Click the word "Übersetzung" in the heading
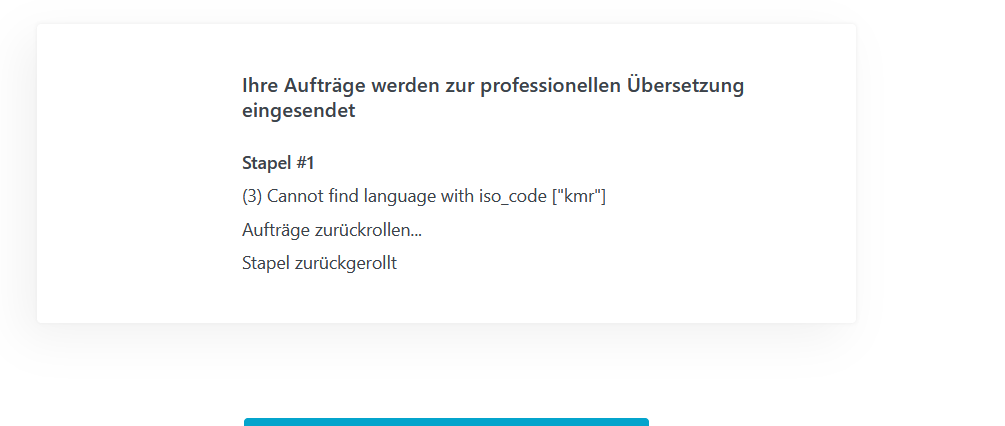Screen dimensions: 1005x426 coord(685,86)
